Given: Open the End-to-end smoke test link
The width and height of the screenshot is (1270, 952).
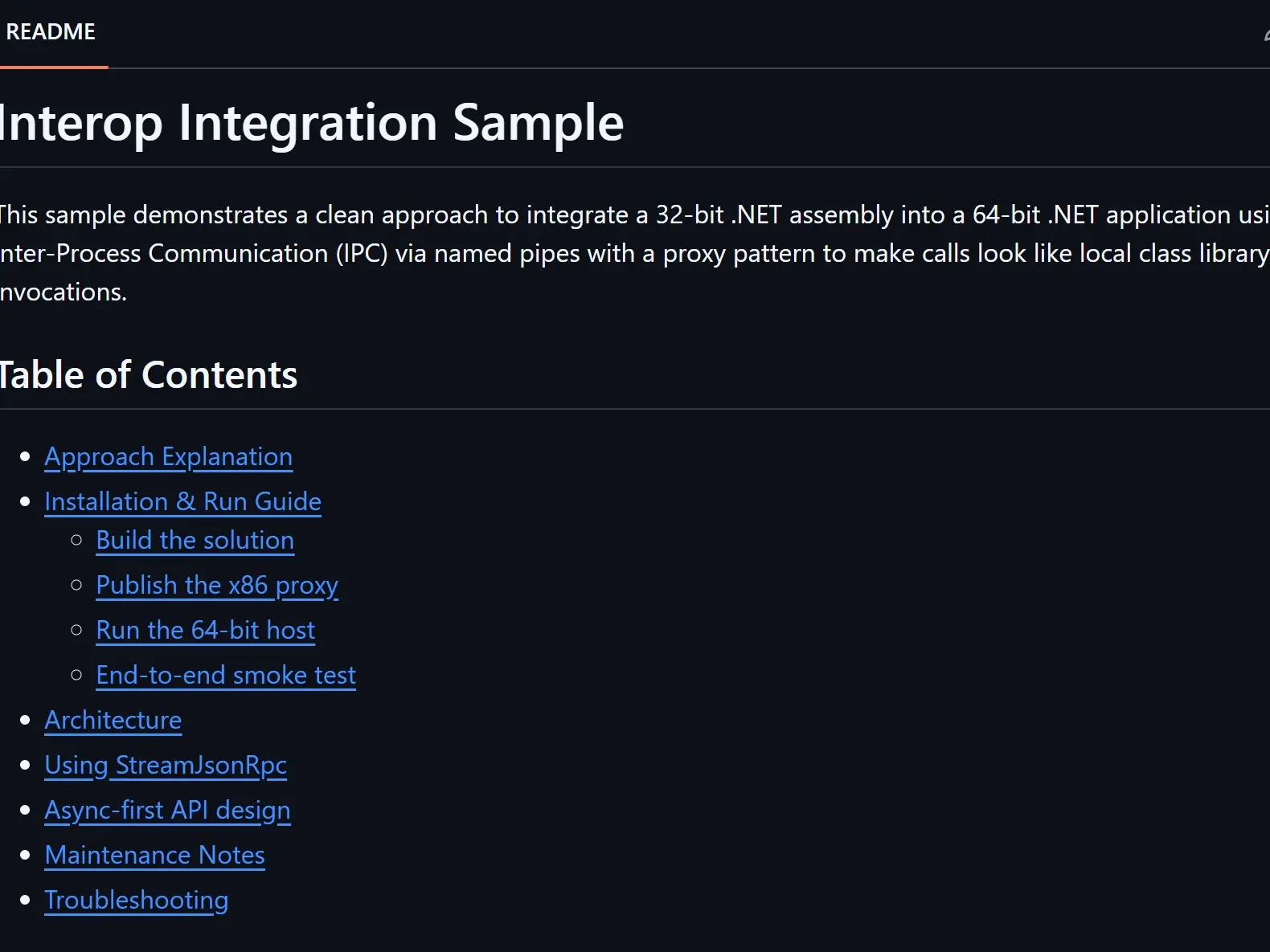Looking at the screenshot, I should [226, 675].
